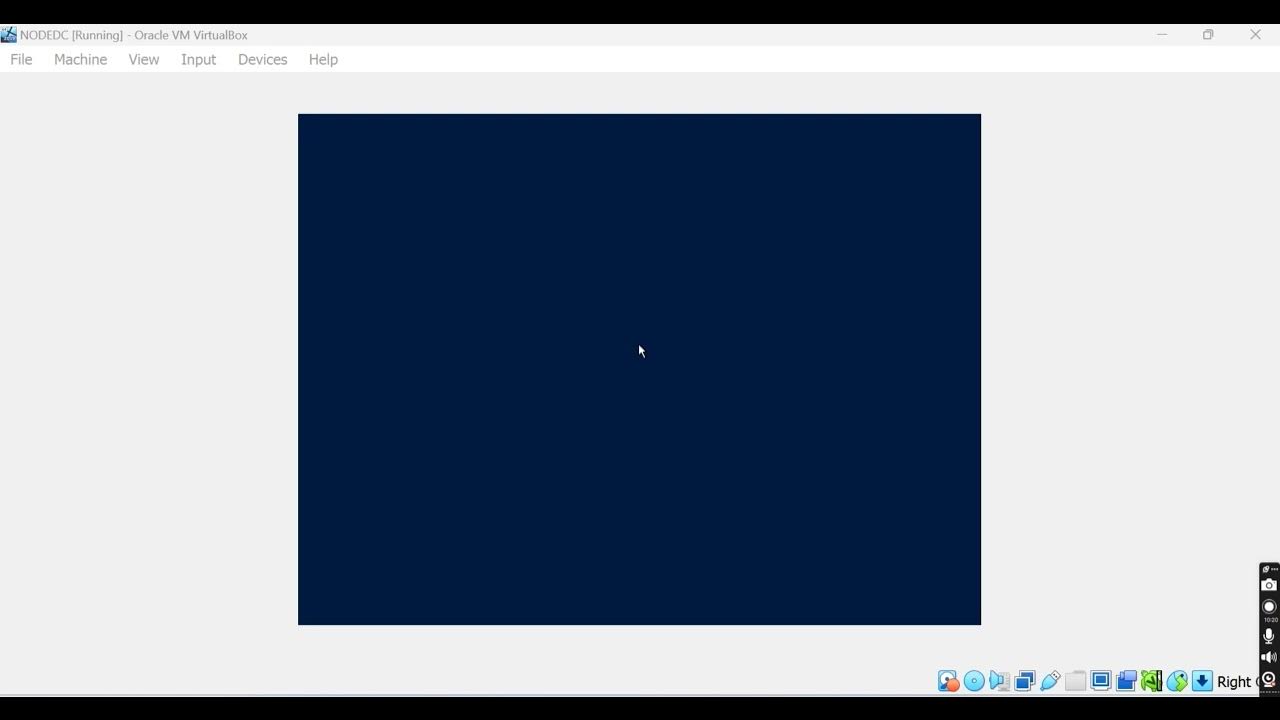Click the green CPU virtualization status icon
Image resolution: width=1280 pixels, height=720 pixels.
pyautogui.click(x=1151, y=682)
